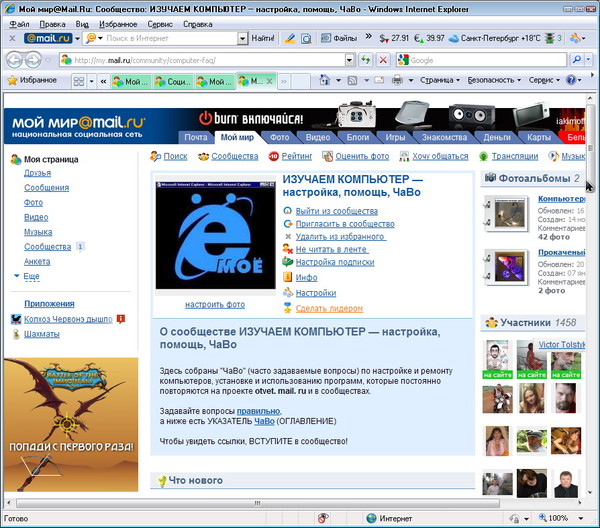Click the Удалить из избранного link
This screenshot has width=600, height=528.
(341, 236)
